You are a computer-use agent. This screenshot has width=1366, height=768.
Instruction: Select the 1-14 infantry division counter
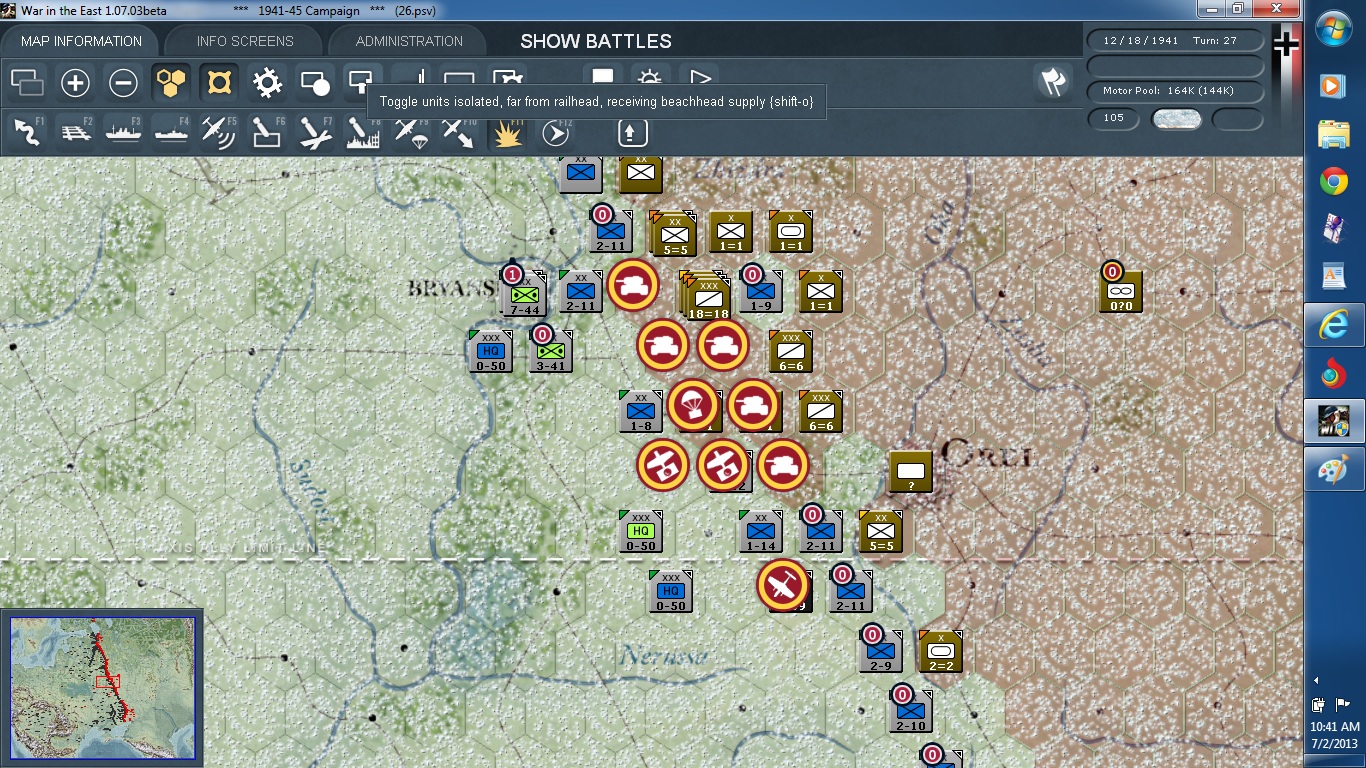click(x=760, y=531)
